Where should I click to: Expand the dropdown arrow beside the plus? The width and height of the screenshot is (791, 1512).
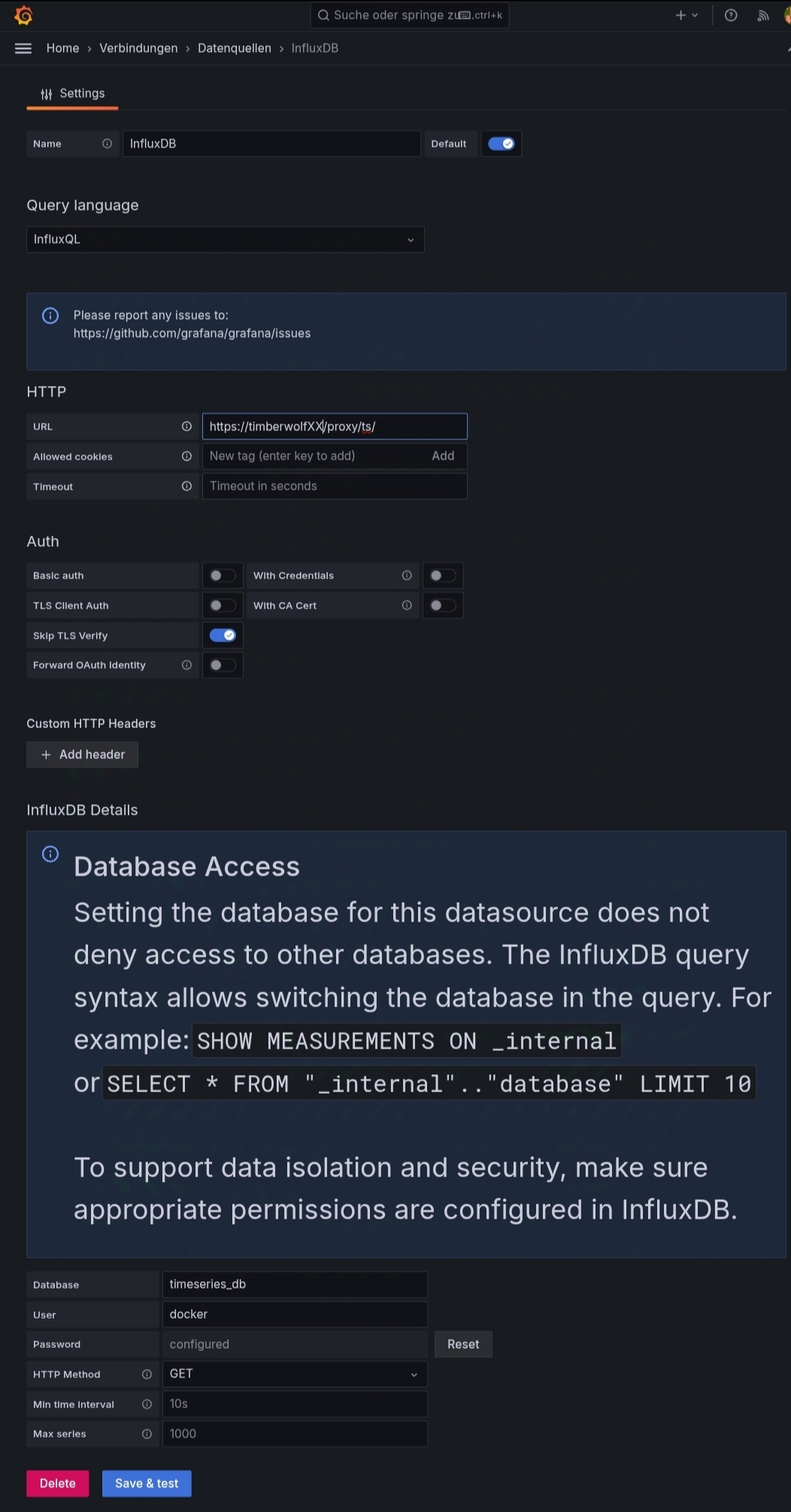pos(695,15)
